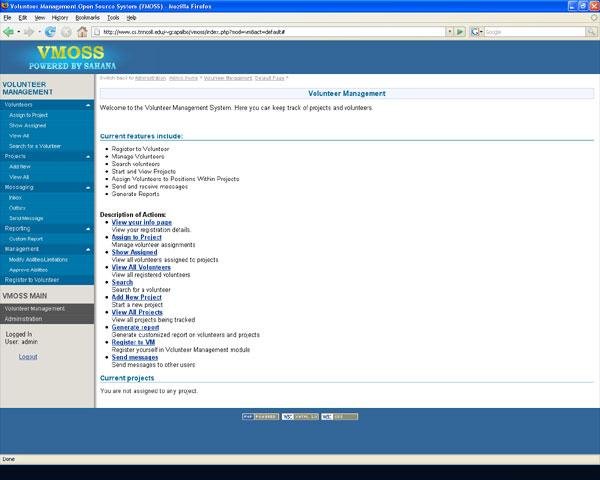Viewport: 600px width, 480px height.
Task: Click Send Message in sidebar
Action: (26, 218)
